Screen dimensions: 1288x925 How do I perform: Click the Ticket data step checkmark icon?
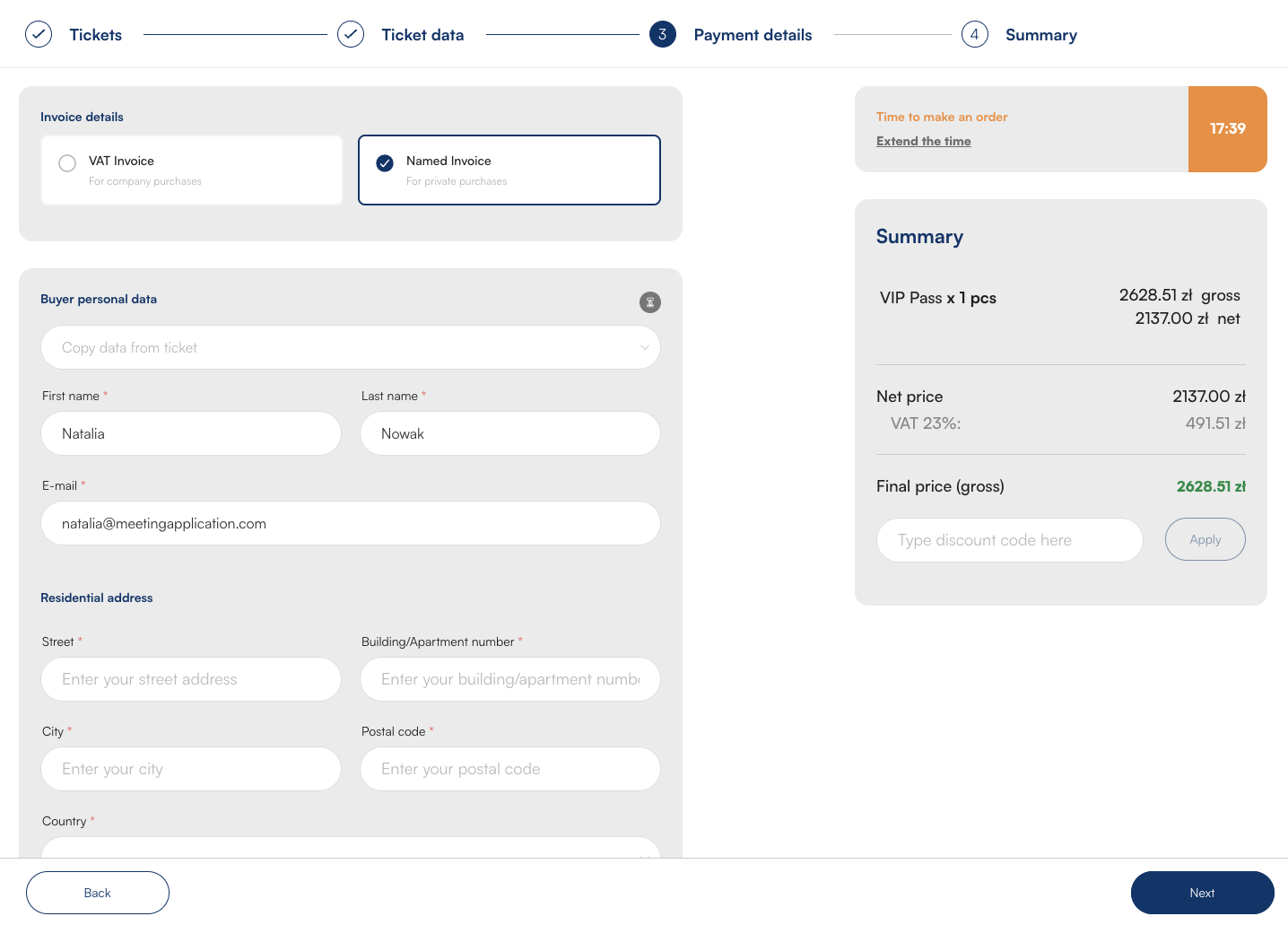[x=351, y=35]
